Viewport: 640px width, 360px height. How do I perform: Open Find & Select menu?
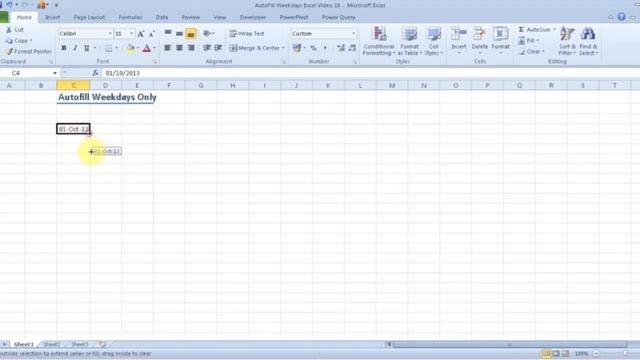click(588, 41)
